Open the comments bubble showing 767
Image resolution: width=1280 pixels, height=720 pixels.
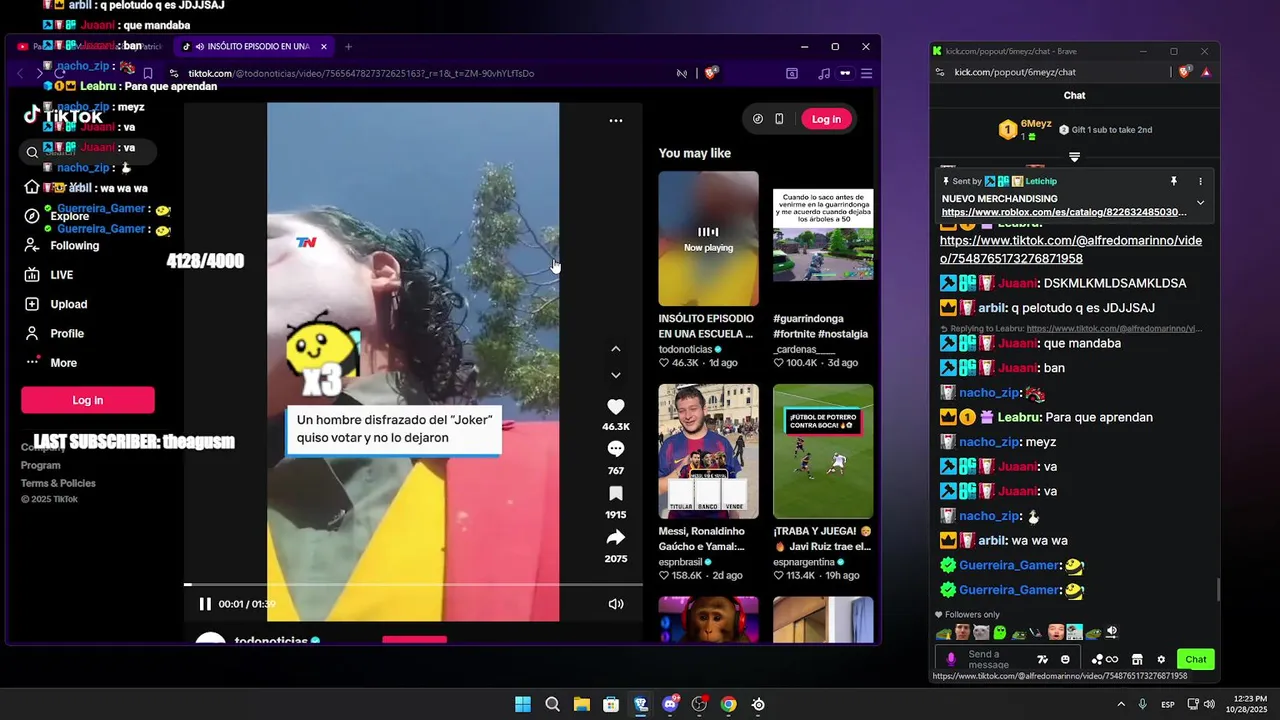(616, 449)
